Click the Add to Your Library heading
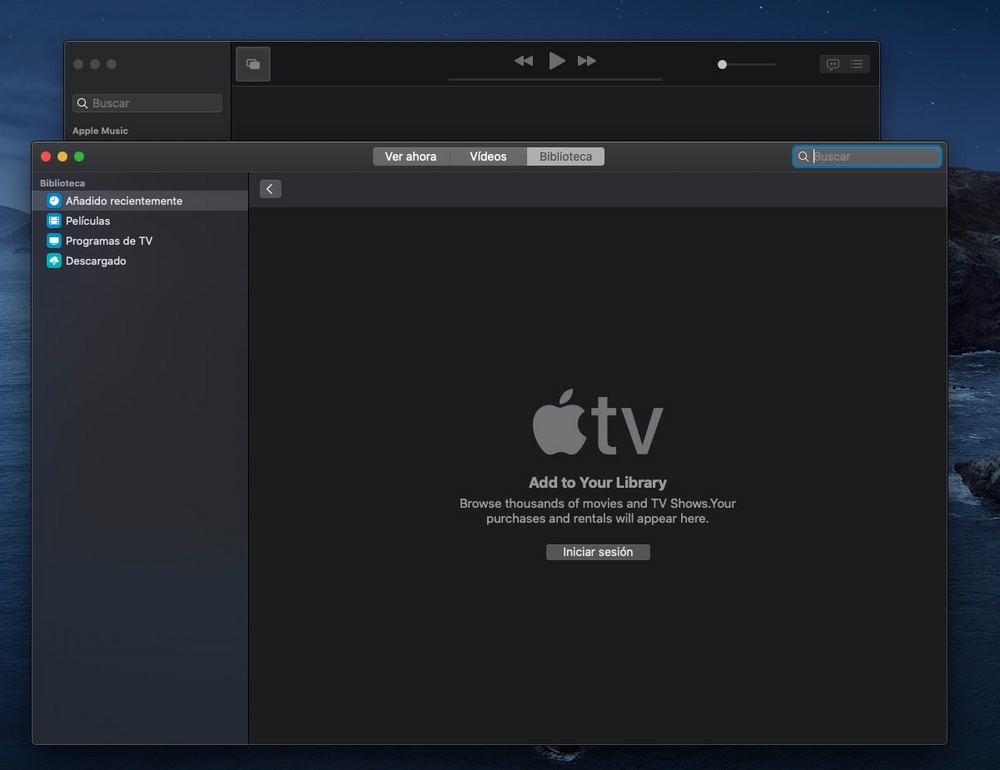The image size is (1000, 770). 598,482
